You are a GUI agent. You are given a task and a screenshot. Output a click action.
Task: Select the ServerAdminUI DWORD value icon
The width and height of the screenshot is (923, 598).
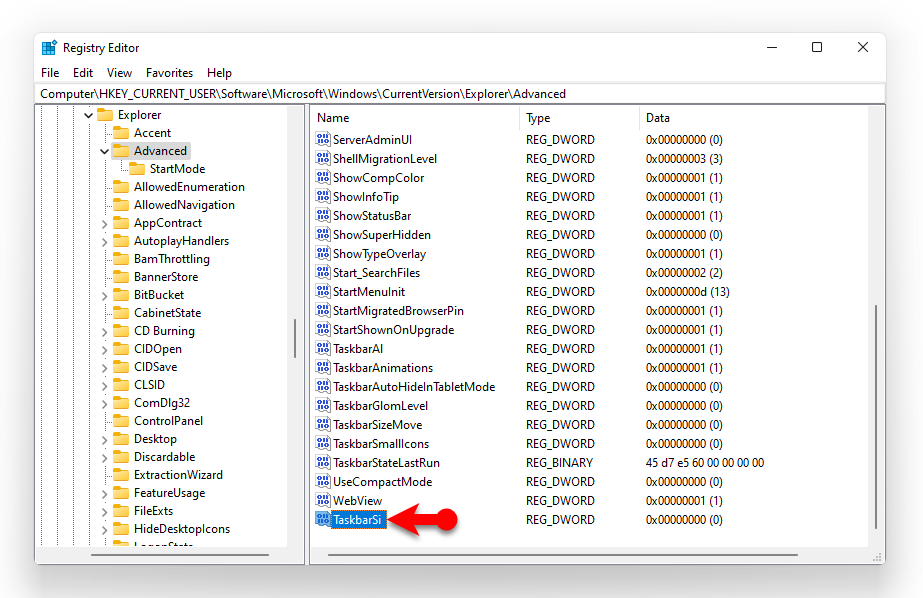323,139
